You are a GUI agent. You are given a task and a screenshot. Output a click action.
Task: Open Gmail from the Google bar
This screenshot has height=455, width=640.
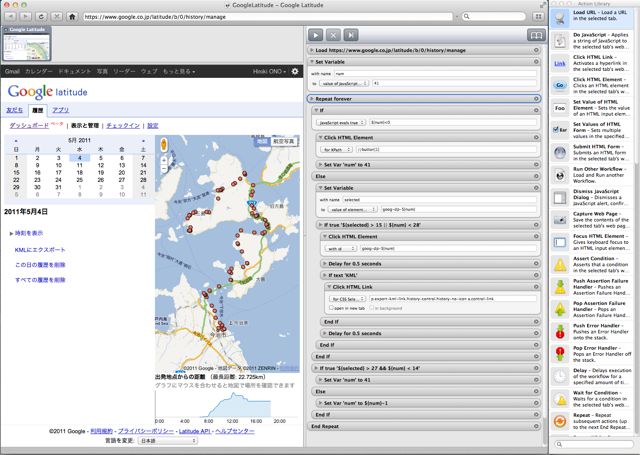click(12, 71)
